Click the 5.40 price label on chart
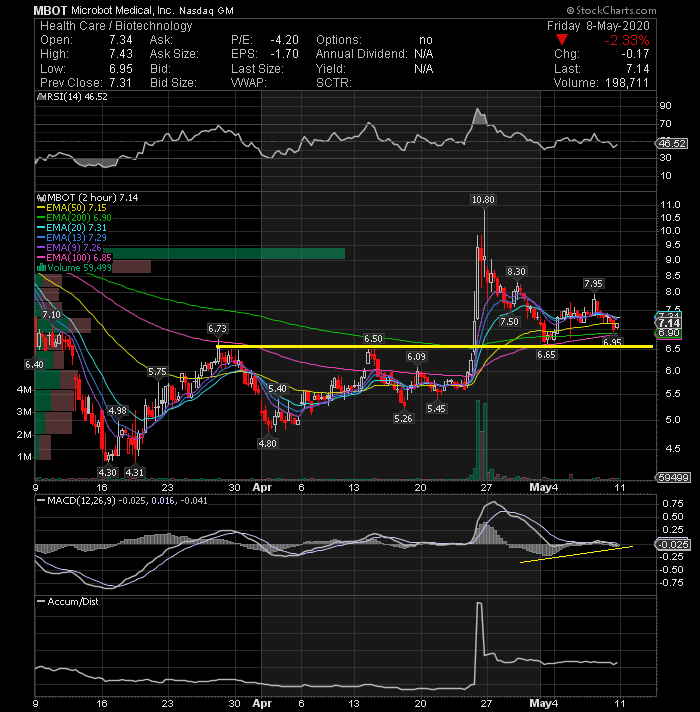 tap(277, 389)
